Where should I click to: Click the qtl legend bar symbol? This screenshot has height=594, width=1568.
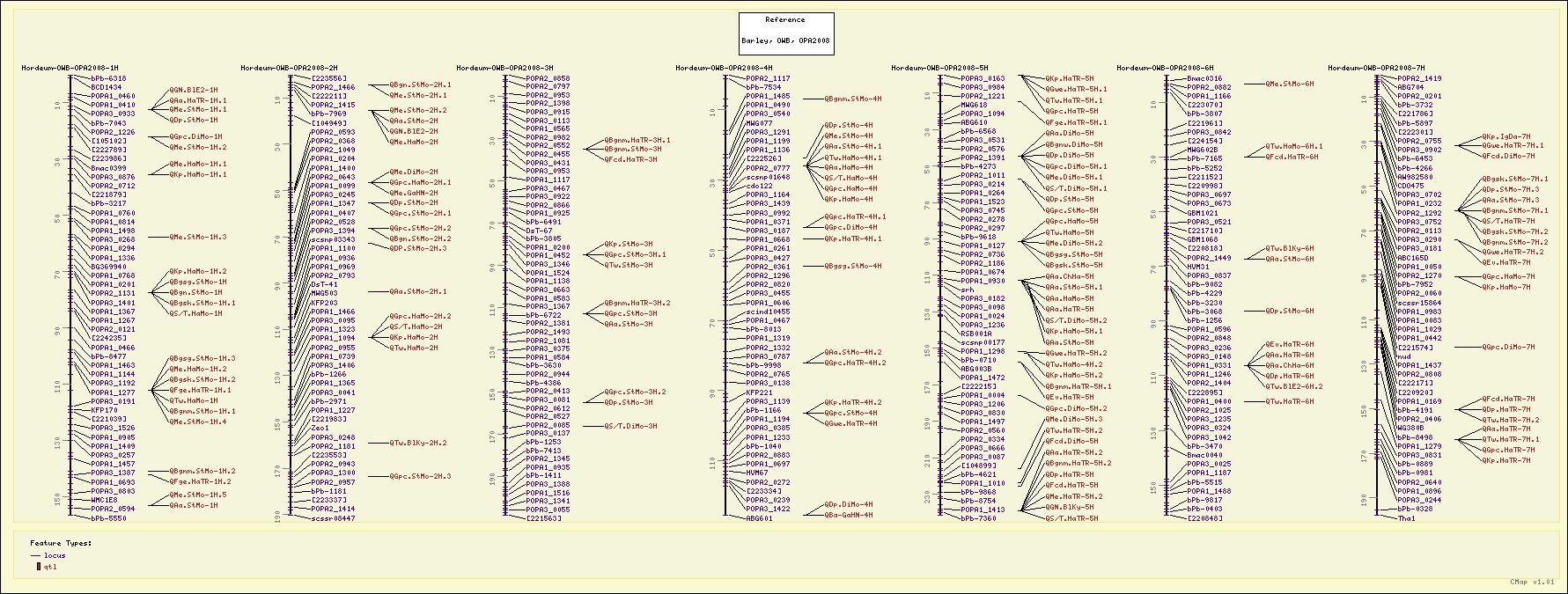click(38, 567)
